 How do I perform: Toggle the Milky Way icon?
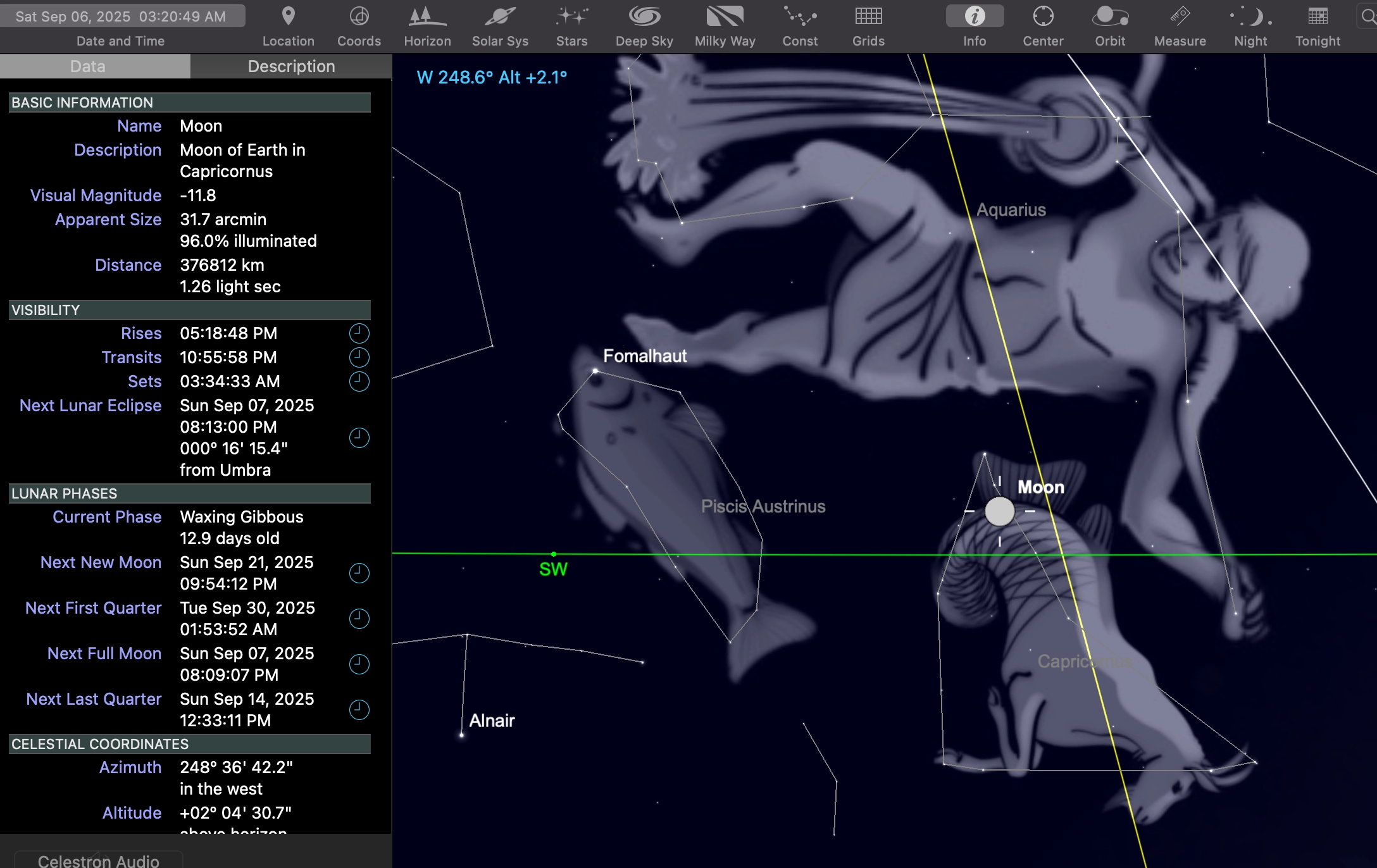tap(725, 16)
